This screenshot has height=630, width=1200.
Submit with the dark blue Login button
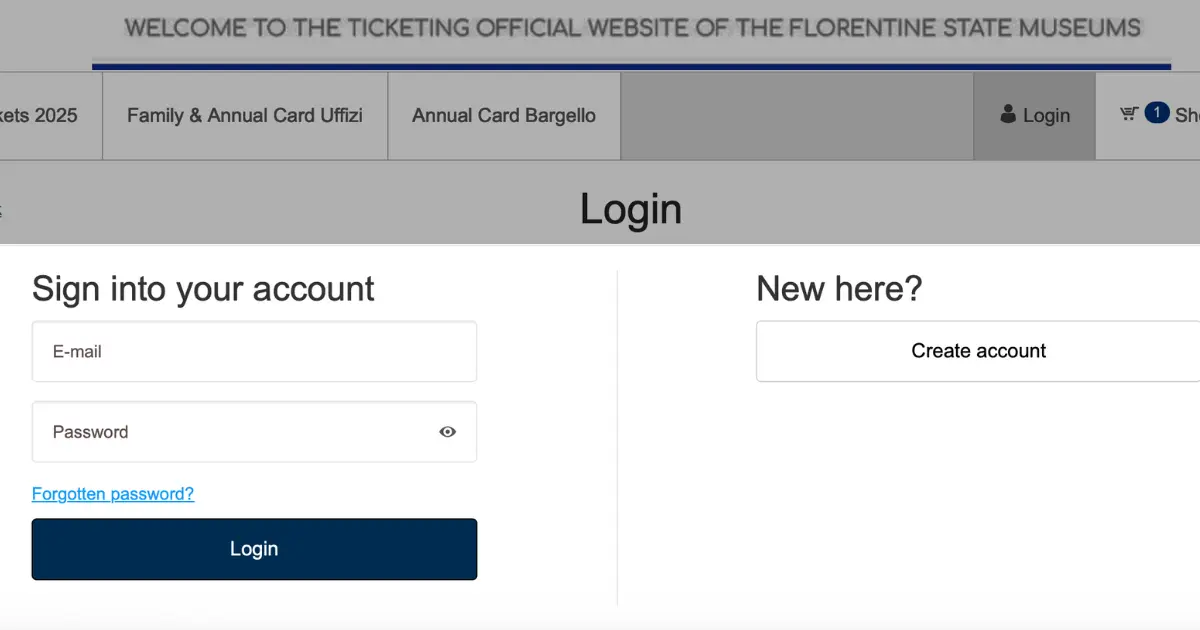pyautogui.click(x=254, y=549)
